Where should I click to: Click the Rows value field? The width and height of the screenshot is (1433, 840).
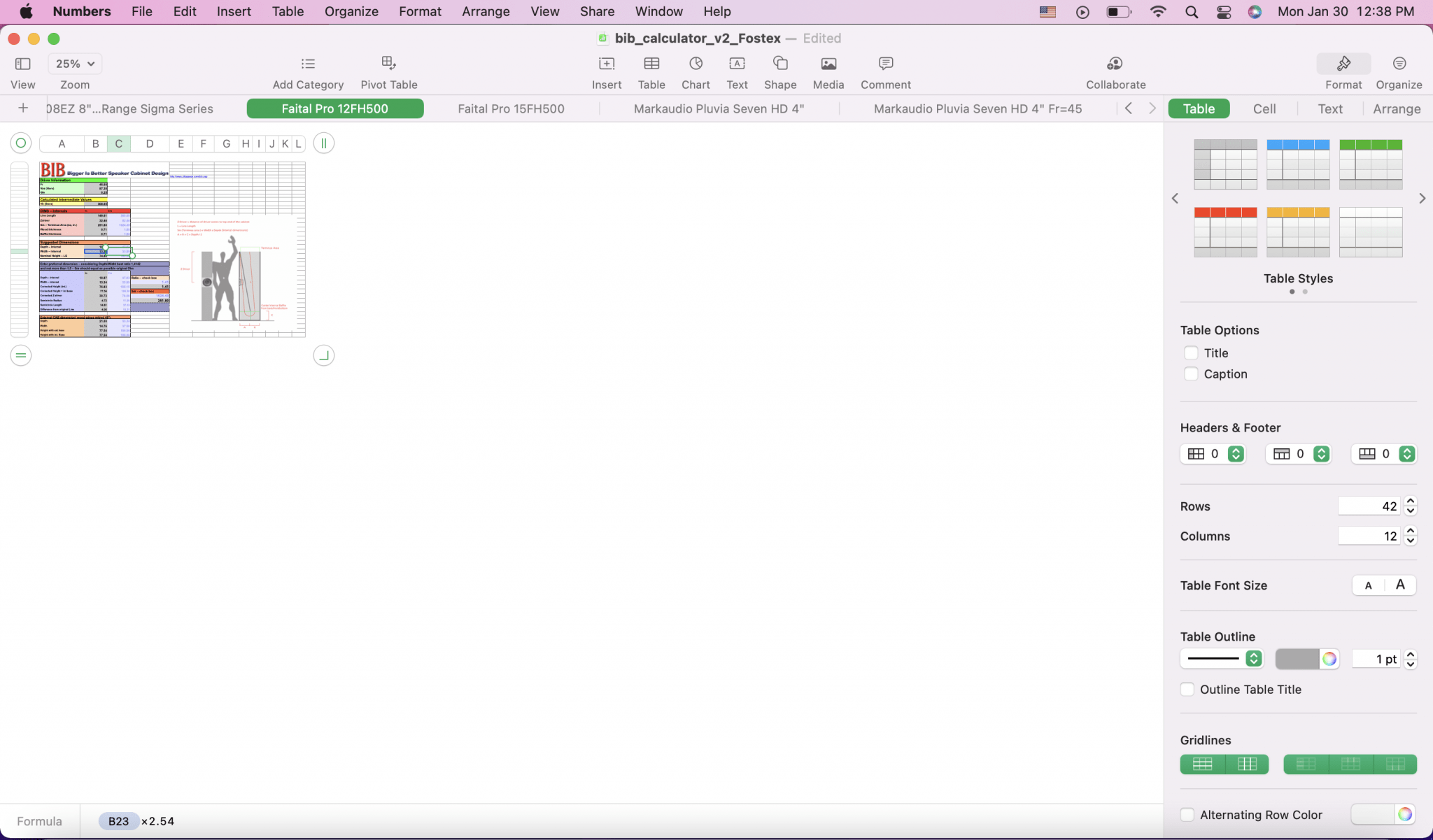pyautogui.click(x=1369, y=506)
